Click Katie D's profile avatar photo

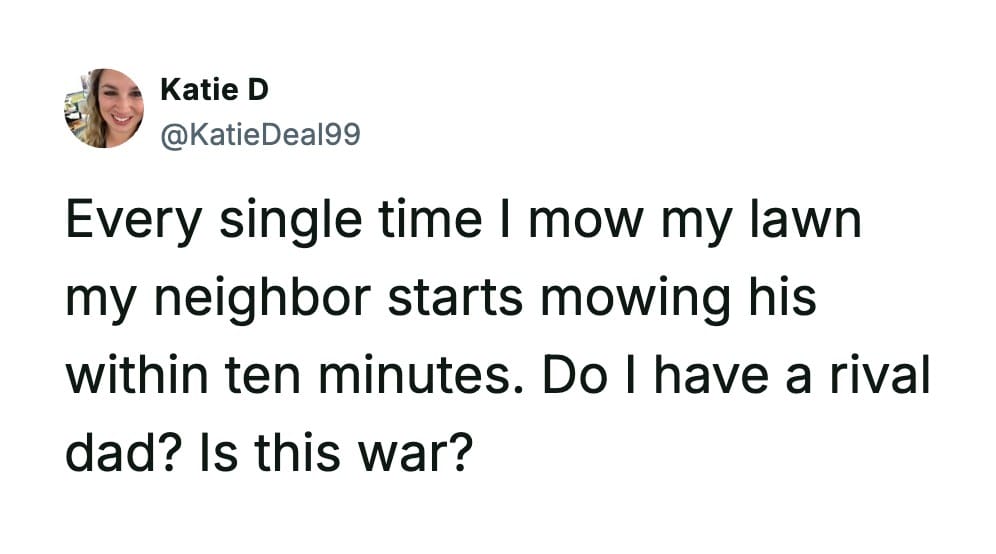tap(104, 109)
